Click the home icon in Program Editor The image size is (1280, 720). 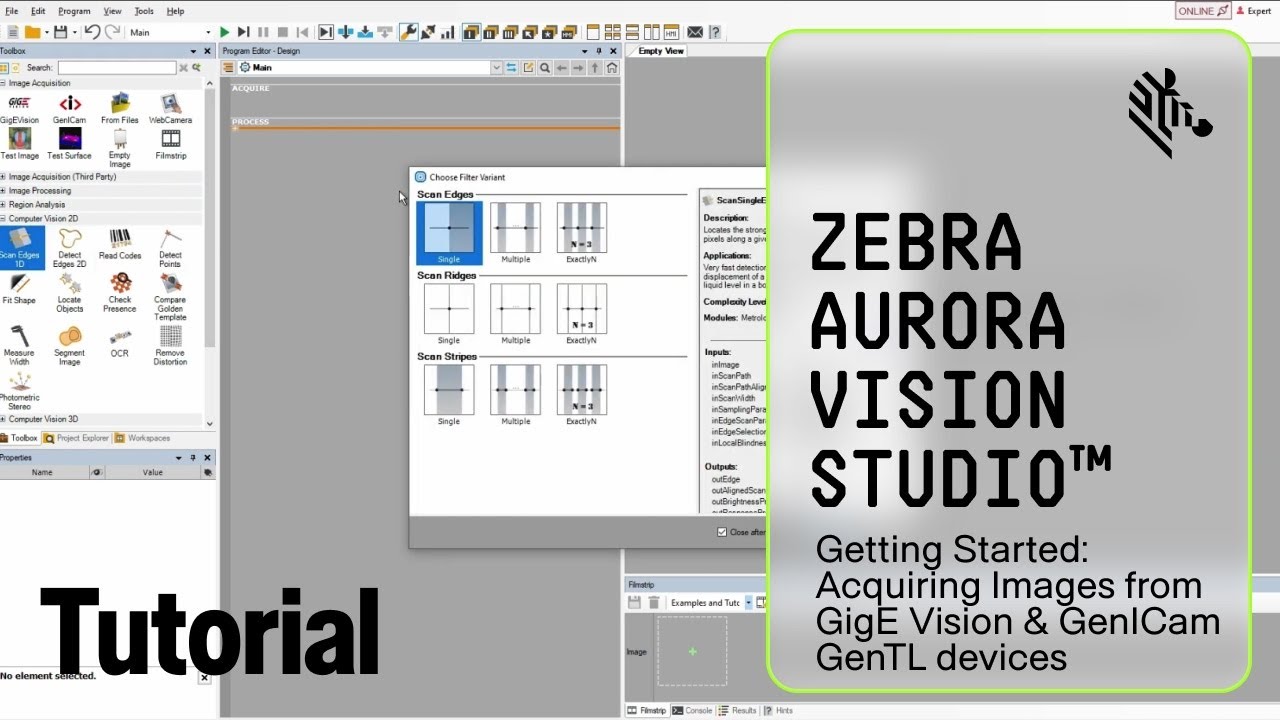(x=611, y=68)
